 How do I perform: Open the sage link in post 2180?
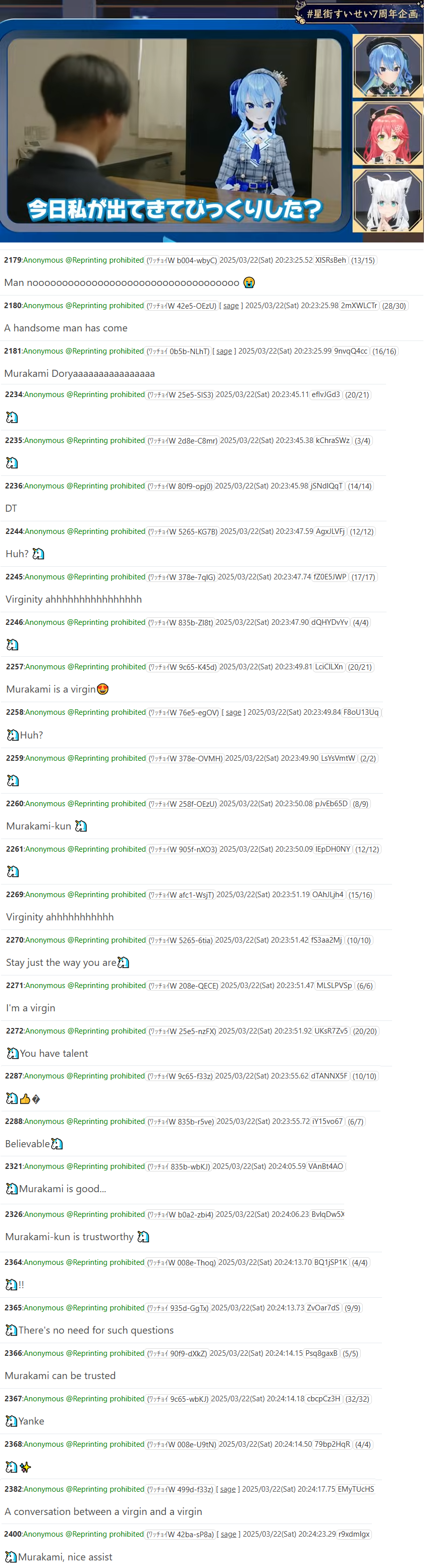coord(231,306)
